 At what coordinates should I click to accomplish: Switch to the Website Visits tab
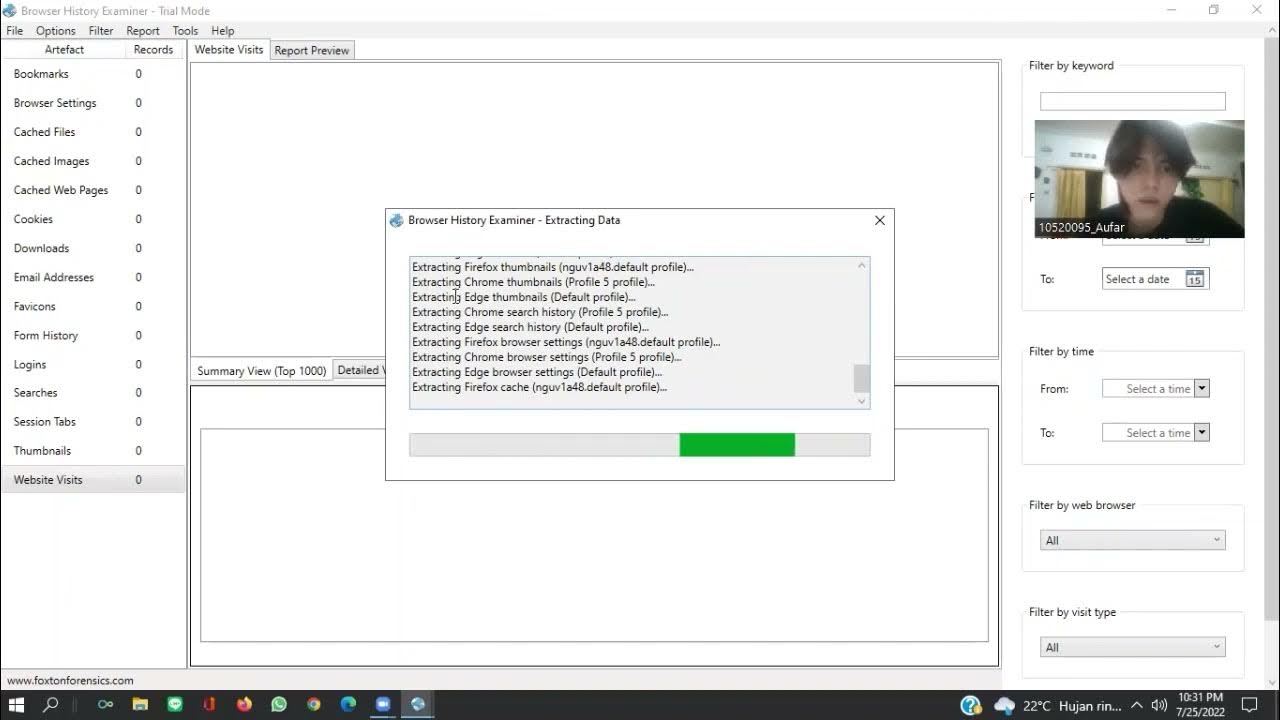coord(229,49)
